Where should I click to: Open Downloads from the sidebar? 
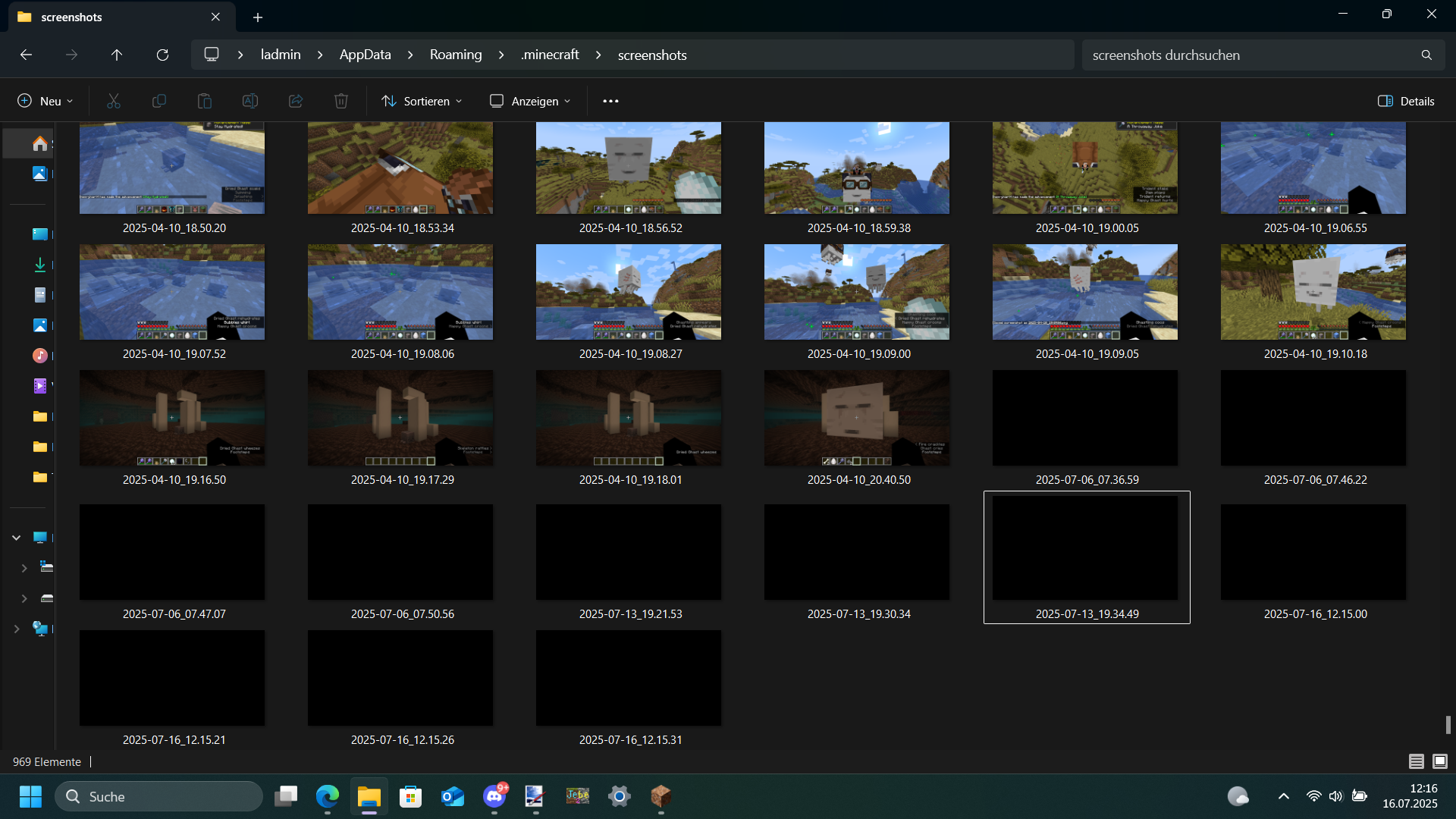(40, 265)
